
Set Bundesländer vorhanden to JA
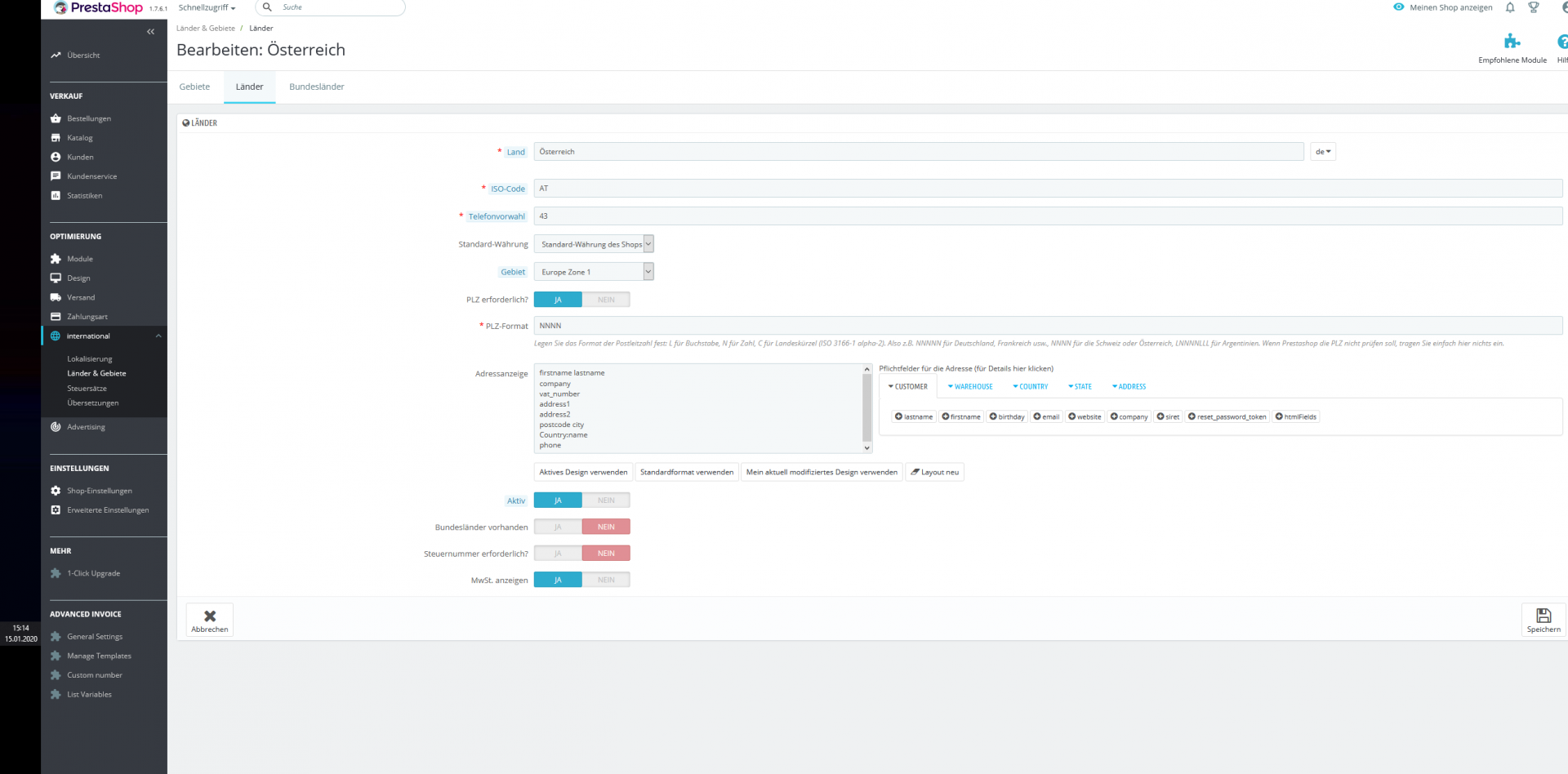558,527
